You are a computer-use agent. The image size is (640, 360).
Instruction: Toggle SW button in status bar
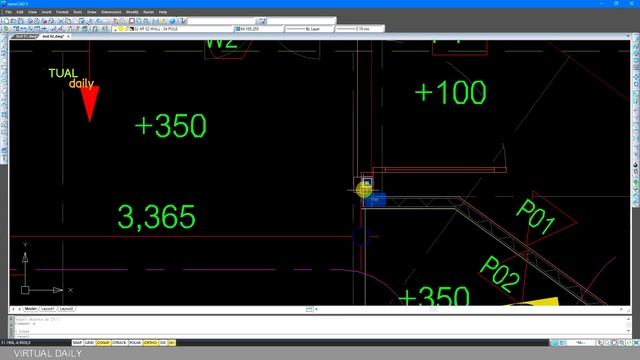(x=163, y=343)
